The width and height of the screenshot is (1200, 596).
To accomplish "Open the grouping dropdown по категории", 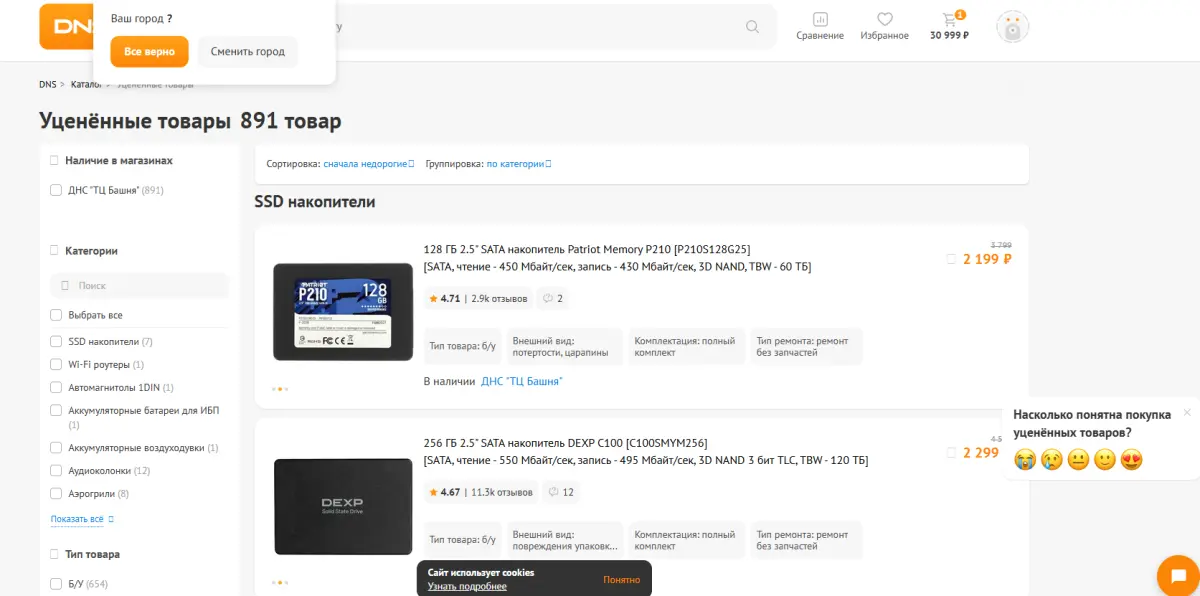I will [518, 163].
